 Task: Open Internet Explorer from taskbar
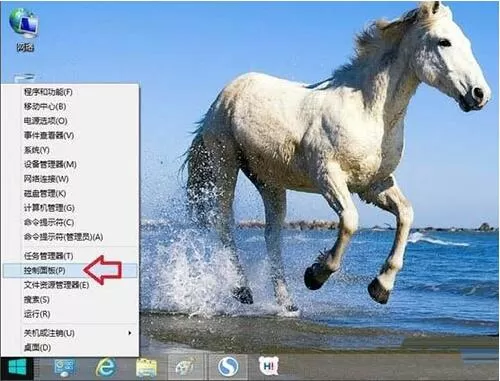click(106, 367)
